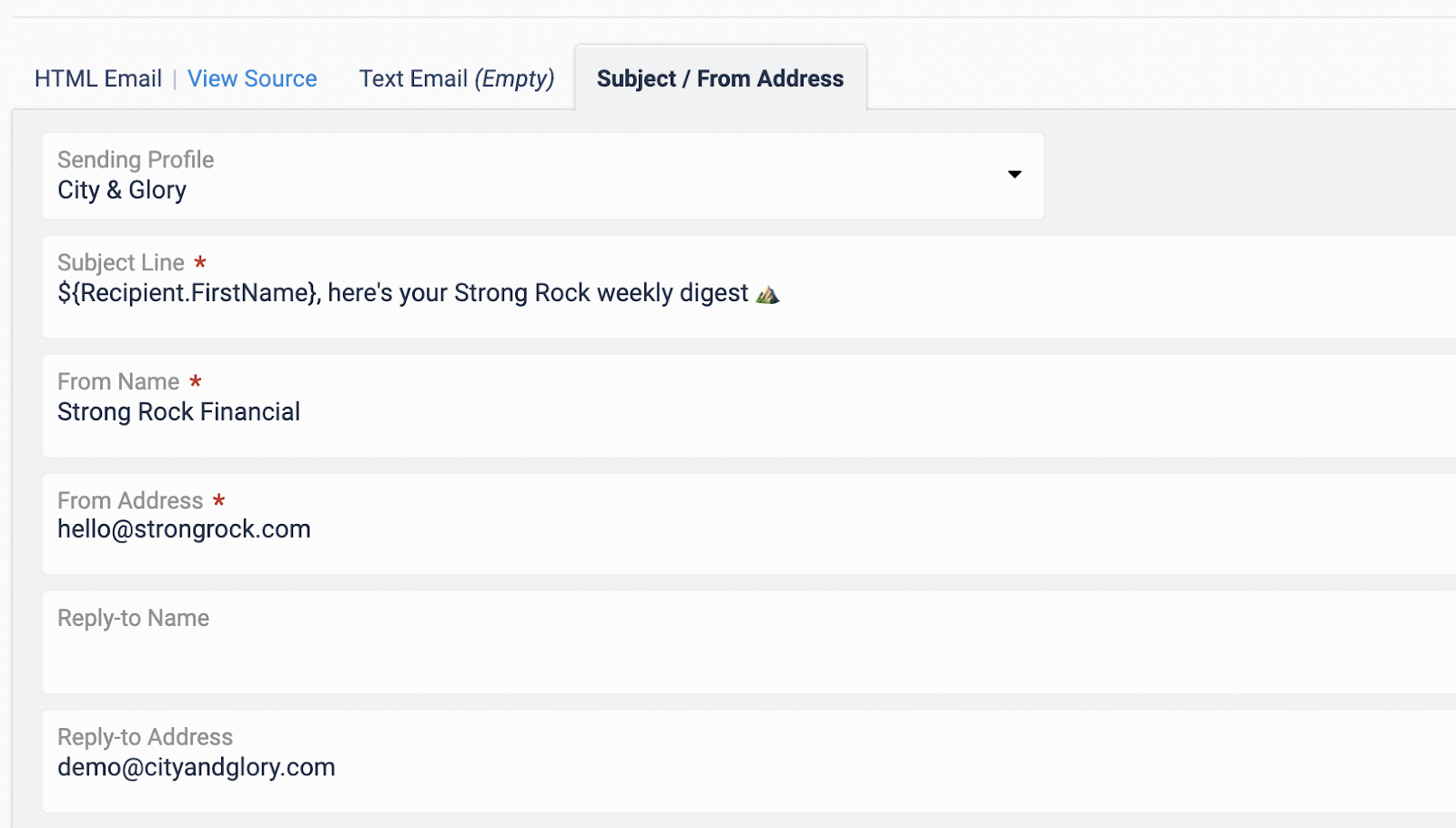Focus the From Name input field
The image size is (1456, 828).
[749, 406]
